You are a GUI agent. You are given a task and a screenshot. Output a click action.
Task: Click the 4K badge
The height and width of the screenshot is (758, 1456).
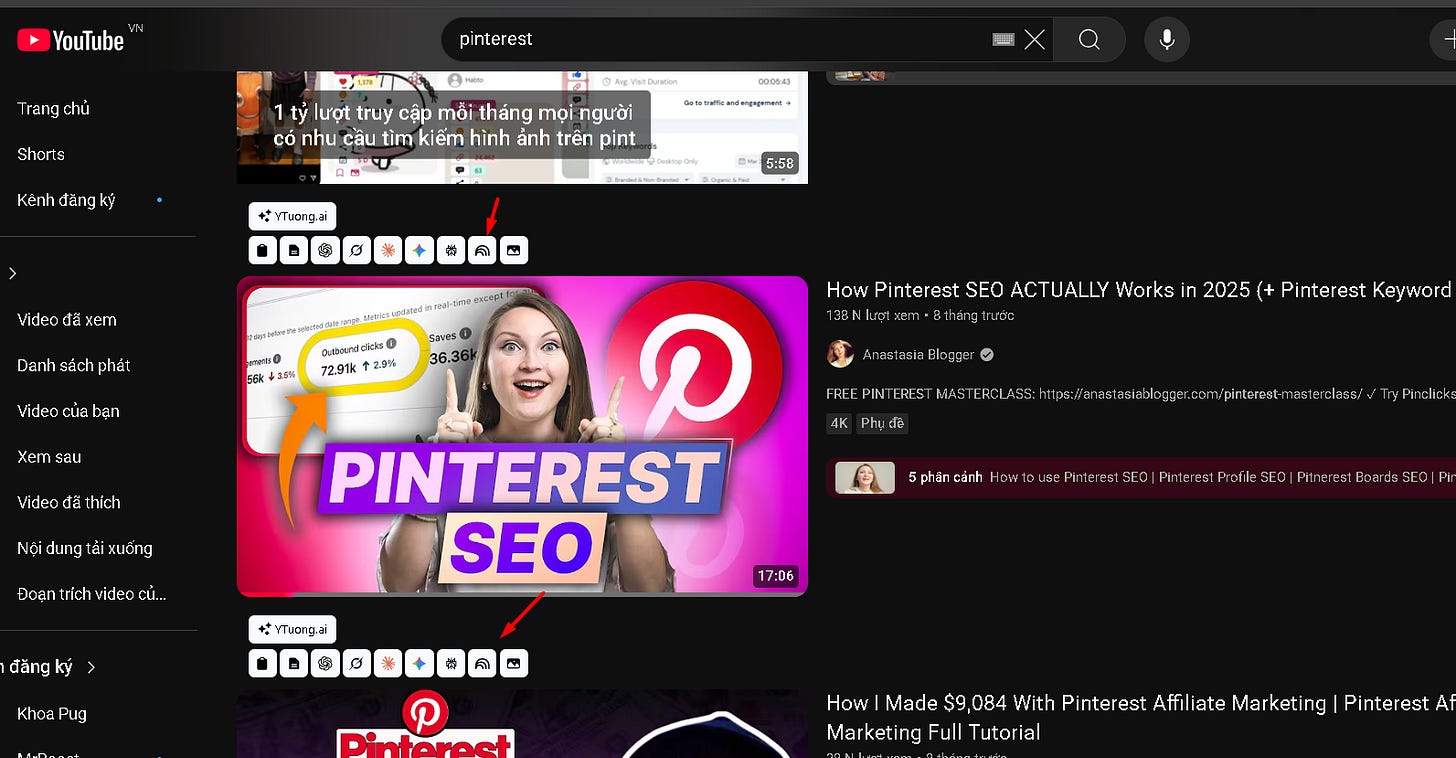(839, 423)
